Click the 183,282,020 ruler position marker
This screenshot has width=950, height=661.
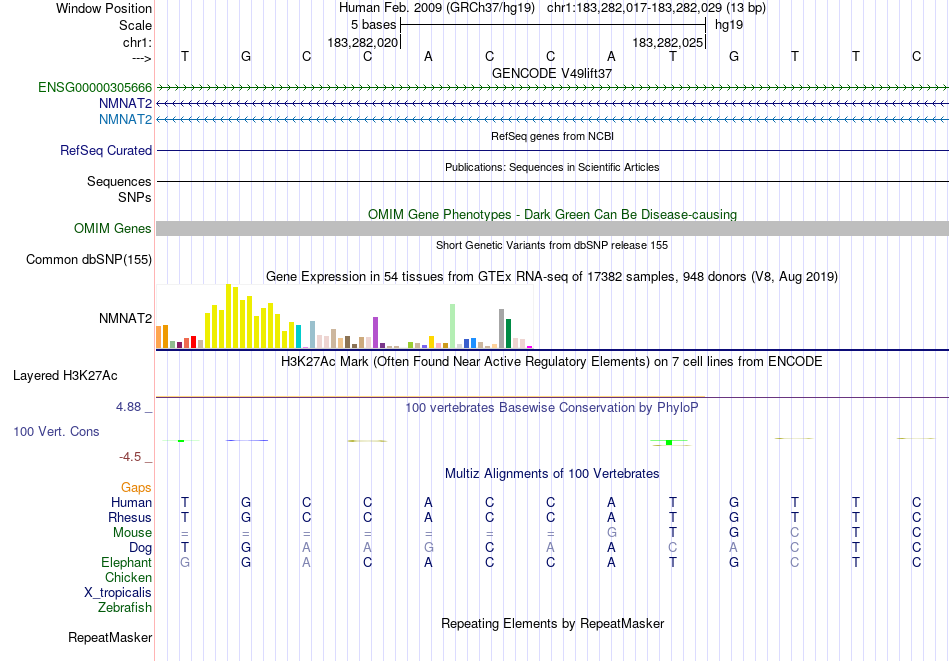(x=363, y=42)
